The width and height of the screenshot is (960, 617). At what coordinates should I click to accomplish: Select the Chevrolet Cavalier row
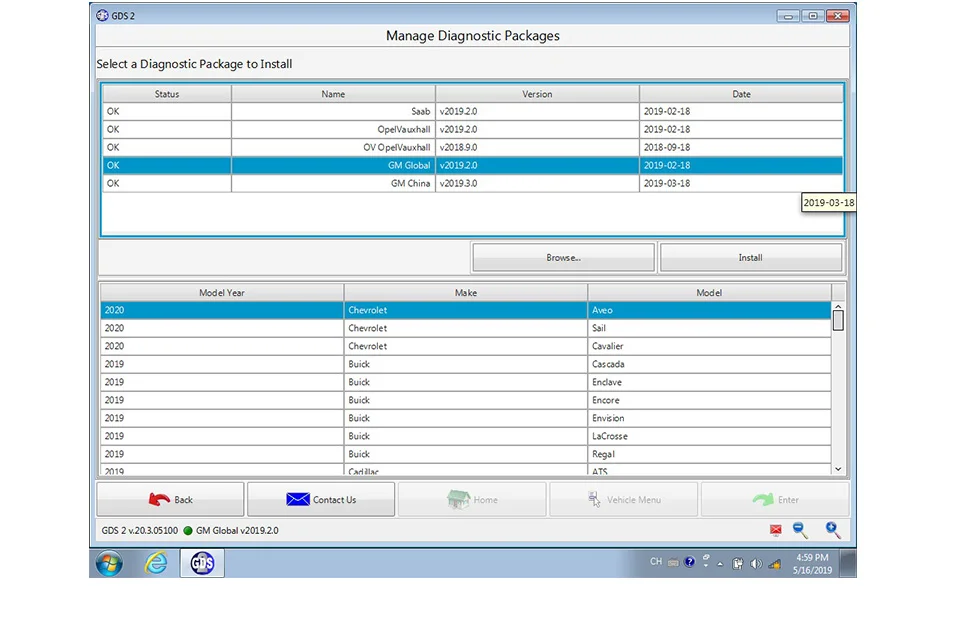[465, 346]
